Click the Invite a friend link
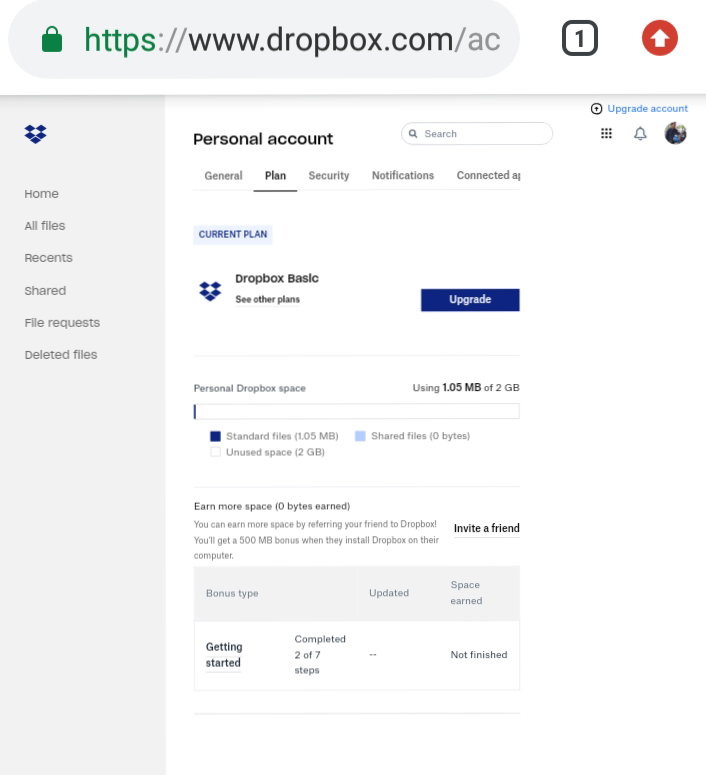Viewport: 706px width, 775px height. 486,528
